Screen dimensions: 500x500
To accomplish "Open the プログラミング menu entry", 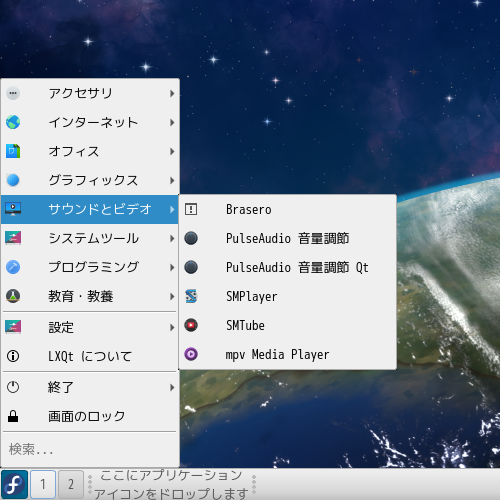I will point(90,267).
